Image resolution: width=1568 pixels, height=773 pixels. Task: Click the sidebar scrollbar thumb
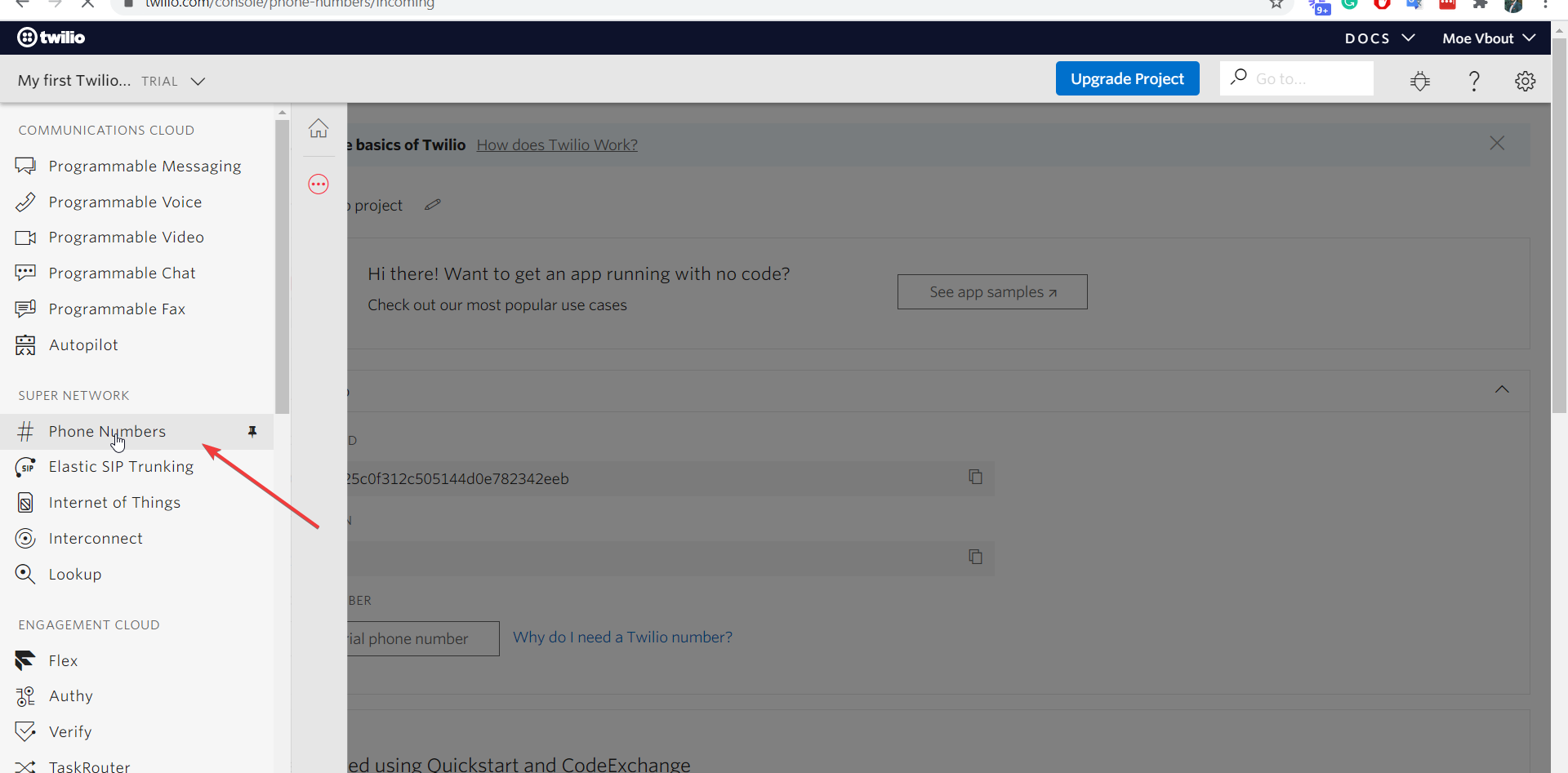point(283,267)
